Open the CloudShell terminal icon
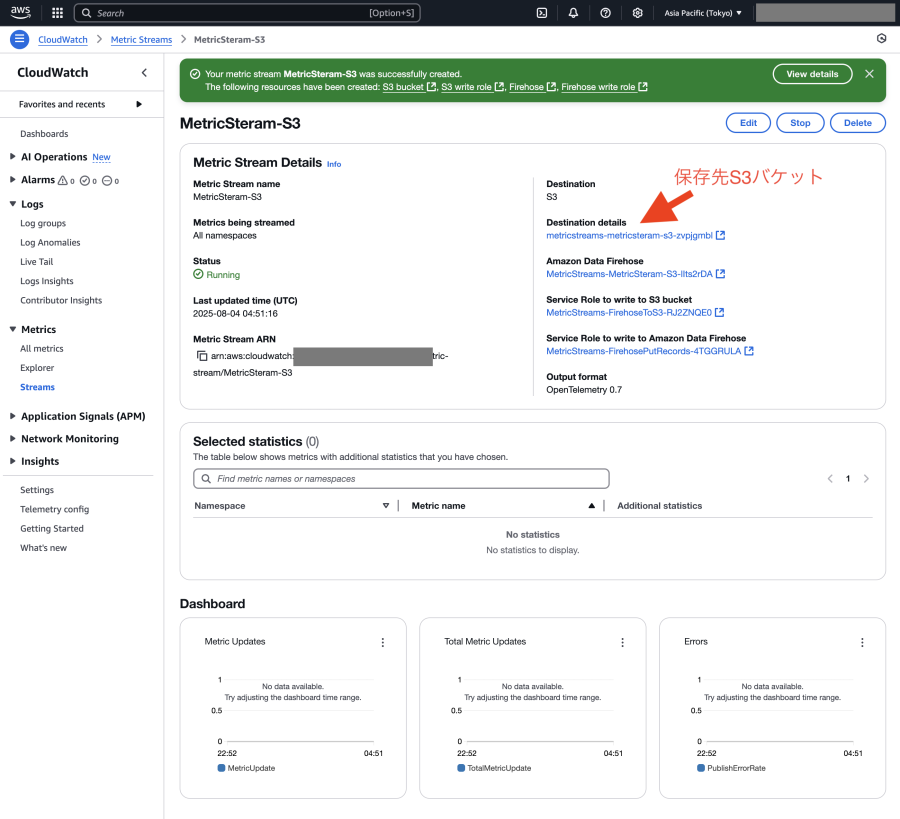This screenshot has height=819, width=900. click(542, 13)
